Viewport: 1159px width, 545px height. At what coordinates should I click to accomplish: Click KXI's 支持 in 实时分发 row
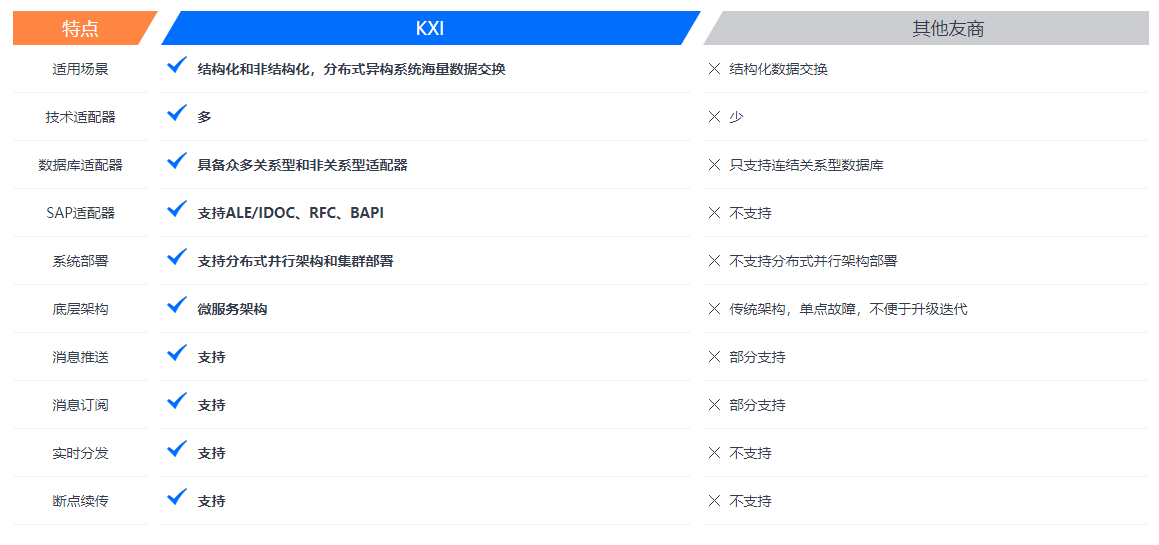(x=211, y=453)
